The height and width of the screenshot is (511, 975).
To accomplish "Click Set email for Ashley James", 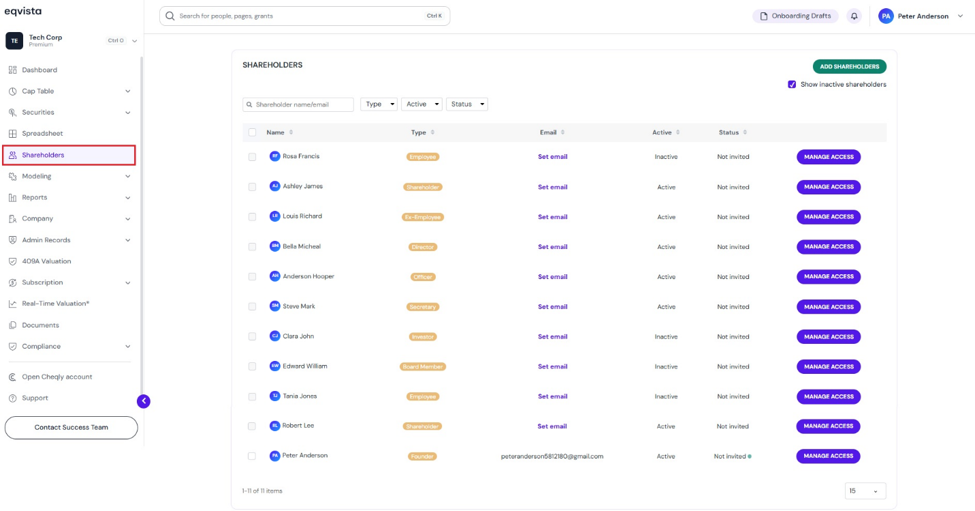I will pos(552,187).
